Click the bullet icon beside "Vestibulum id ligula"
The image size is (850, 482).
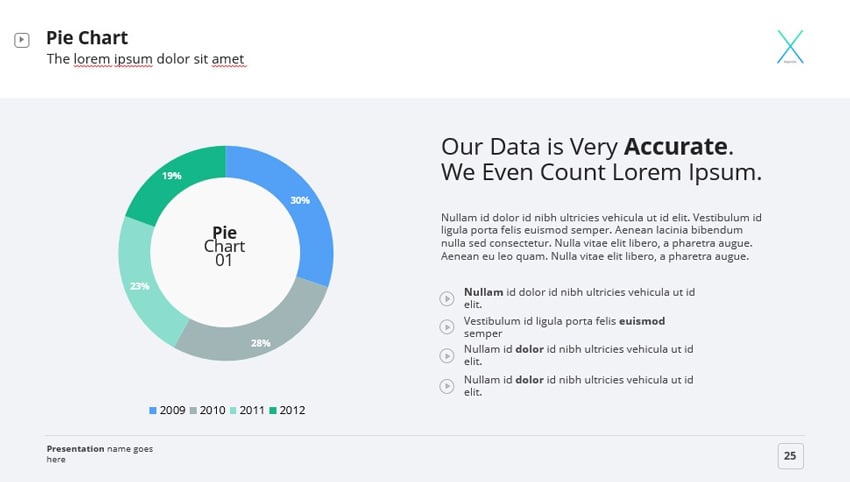(x=446, y=327)
